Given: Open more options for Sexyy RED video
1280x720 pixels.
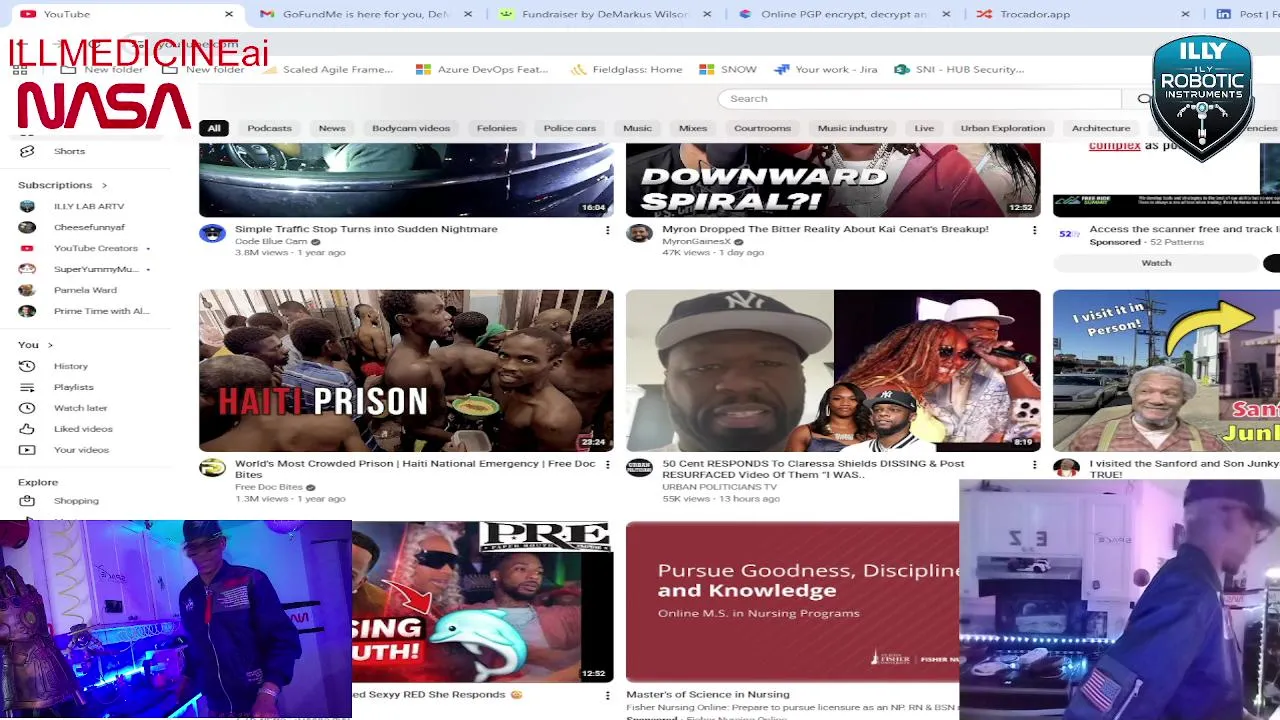Looking at the screenshot, I should pyautogui.click(x=607, y=695).
